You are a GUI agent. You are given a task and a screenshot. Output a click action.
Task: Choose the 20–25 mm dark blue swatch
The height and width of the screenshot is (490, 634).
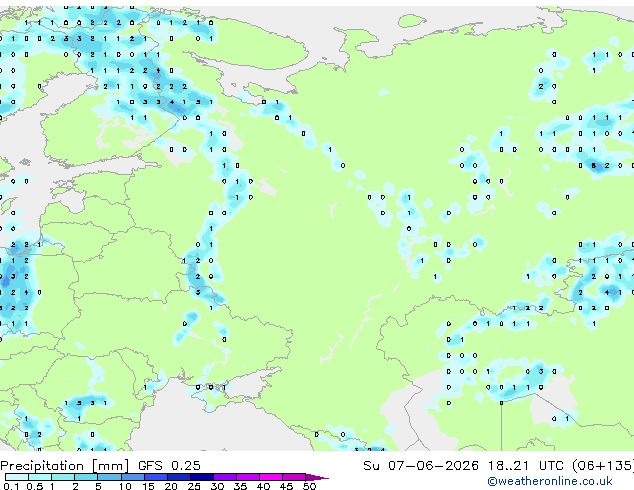[178, 477]
